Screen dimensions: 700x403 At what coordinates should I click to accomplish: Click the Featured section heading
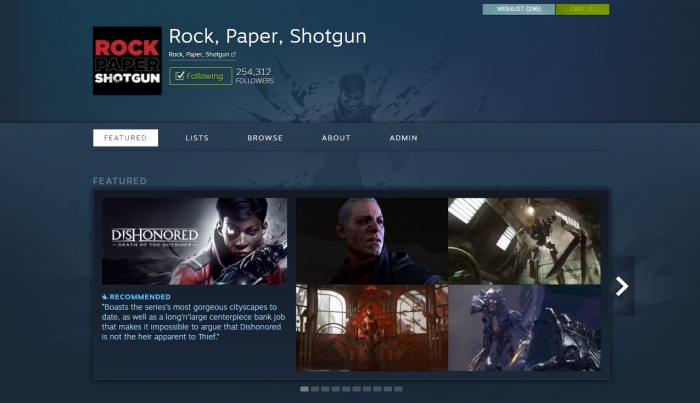tap(120, 181)
